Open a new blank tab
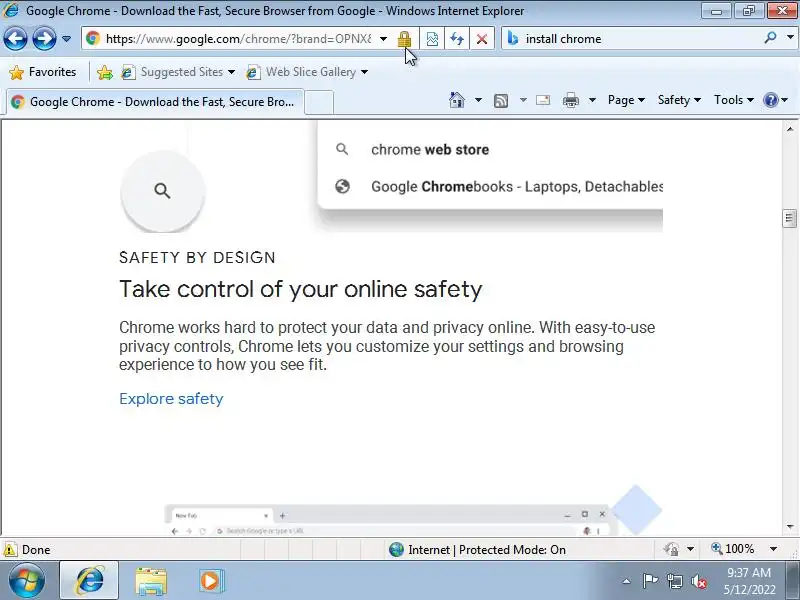800x600 pixels. tap(319, 102)
